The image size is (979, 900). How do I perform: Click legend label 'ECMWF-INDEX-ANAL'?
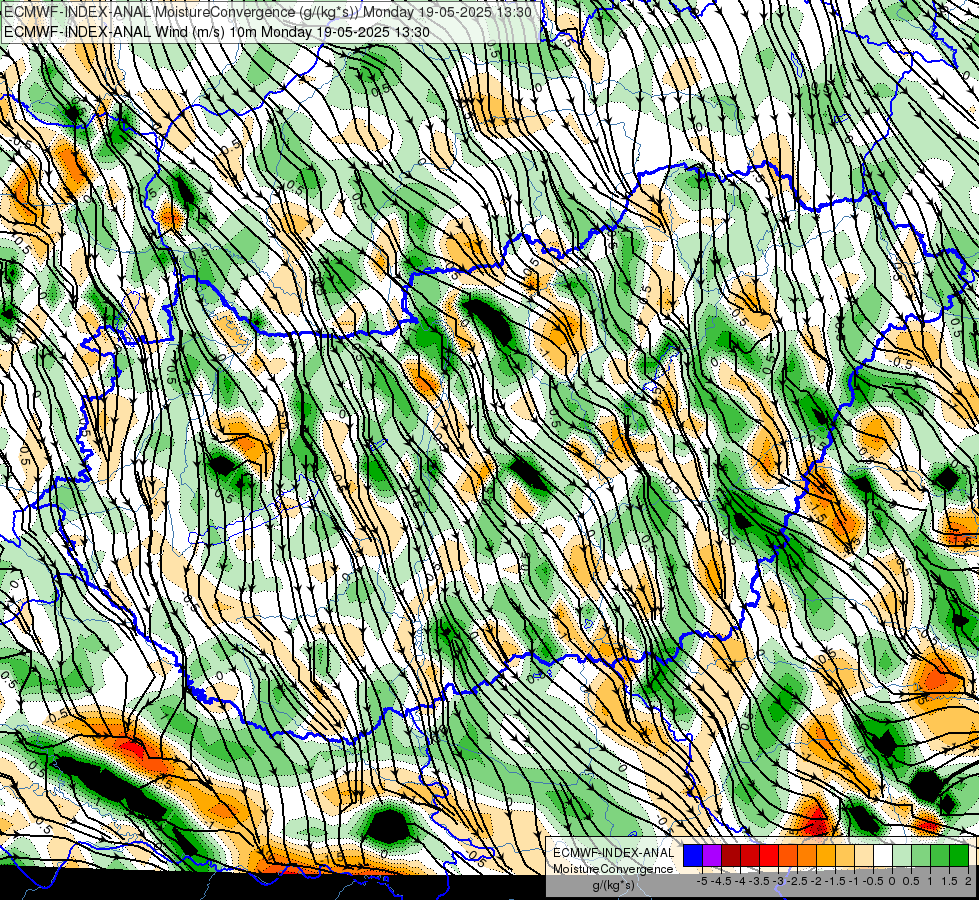click(614, 853)
